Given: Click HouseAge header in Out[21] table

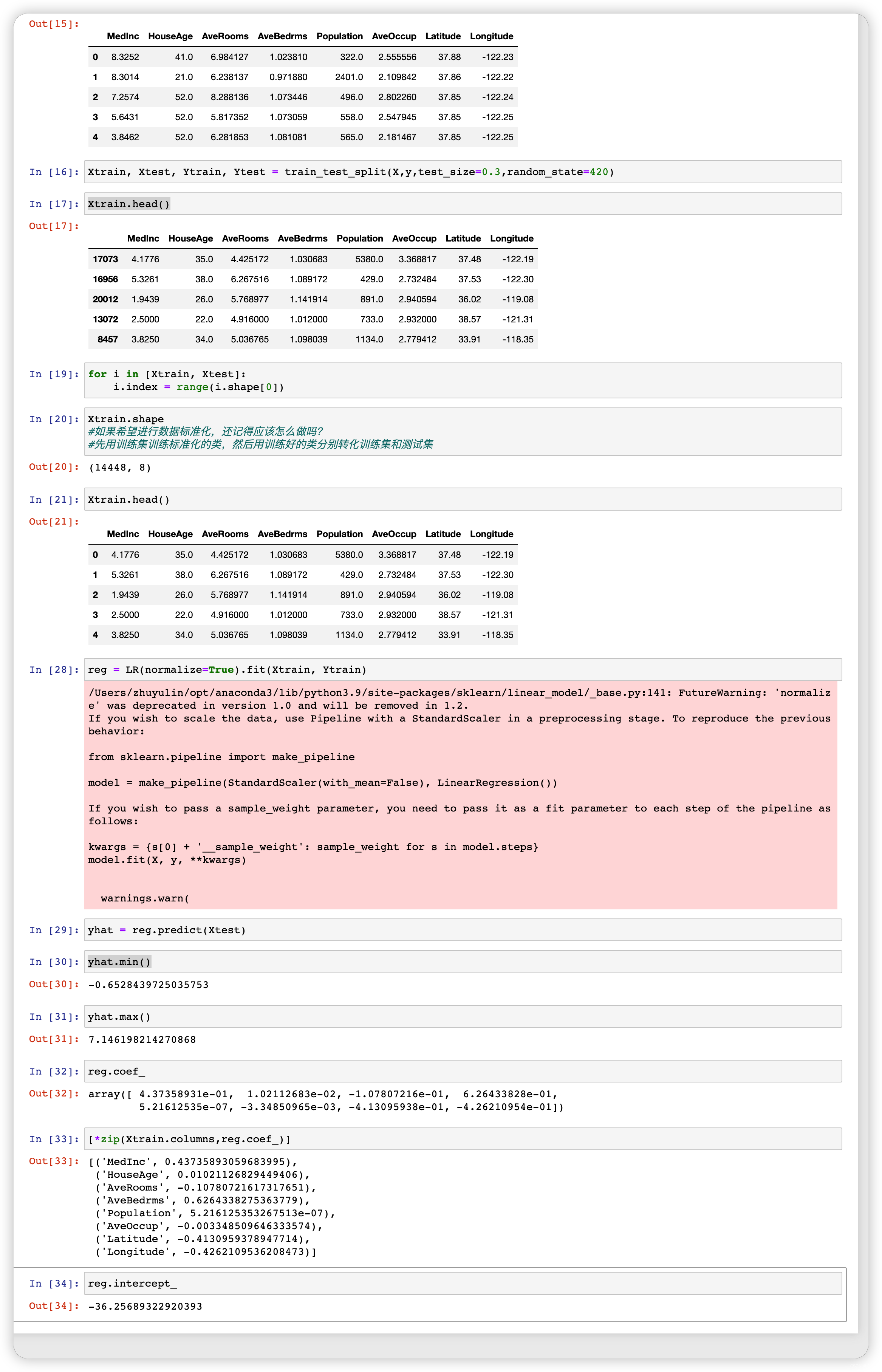Looking at the screenshot, I should point(170,534).
